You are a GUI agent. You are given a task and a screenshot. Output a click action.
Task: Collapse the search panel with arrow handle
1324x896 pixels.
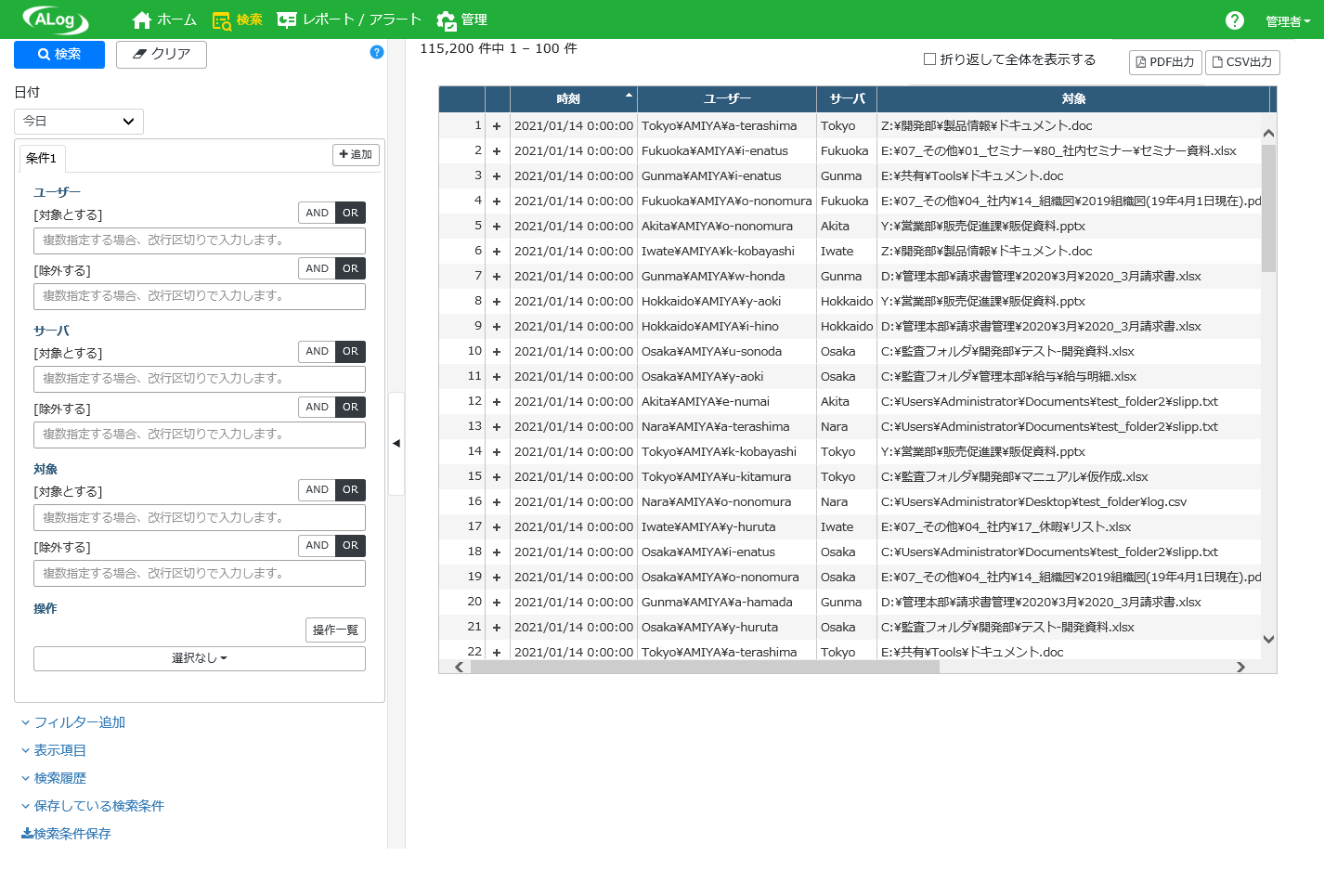pyautogui.click(x=396, y=443)
